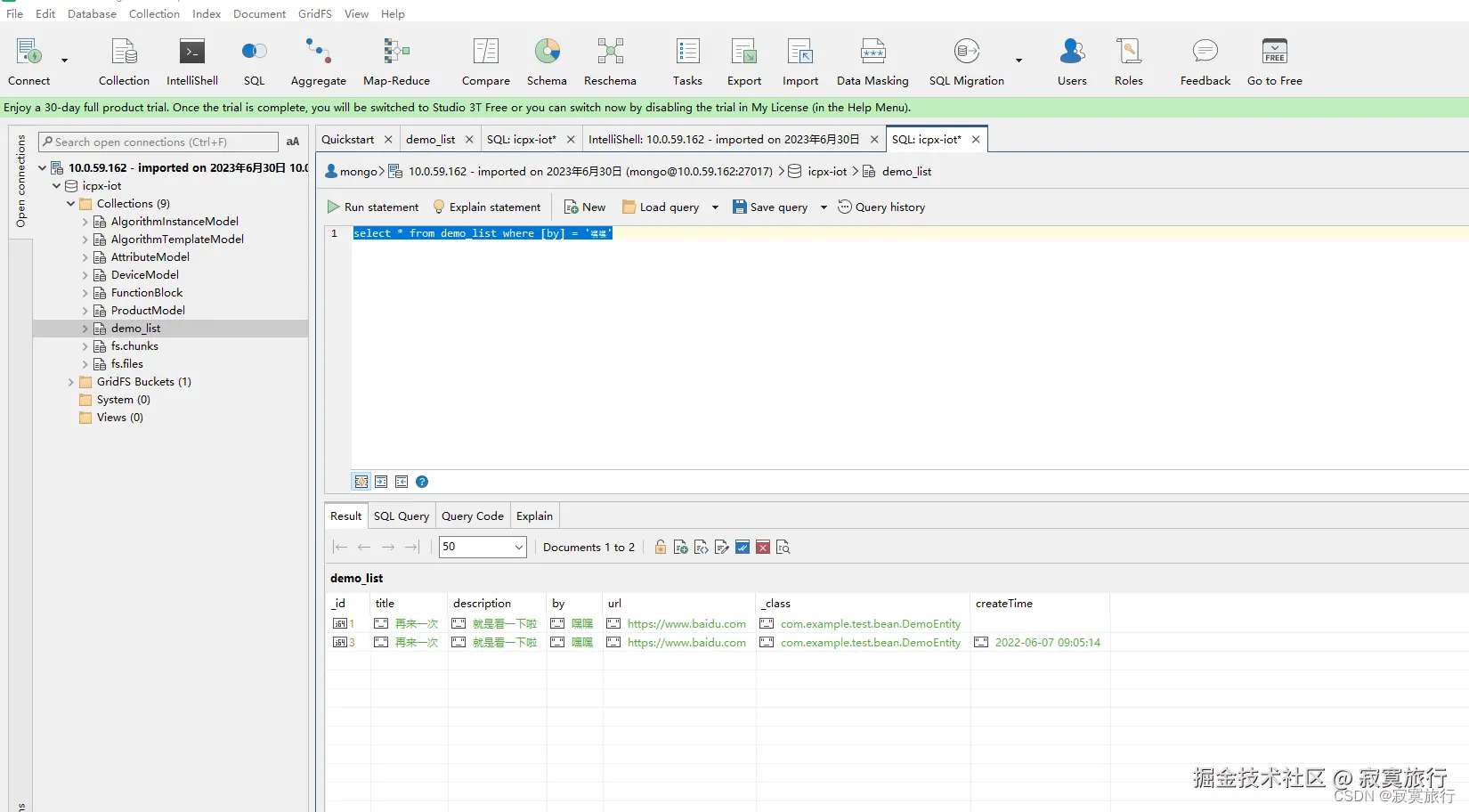Click the edit document icon
The width and height of the screenshot is (1469, 812).
[722, 547]
